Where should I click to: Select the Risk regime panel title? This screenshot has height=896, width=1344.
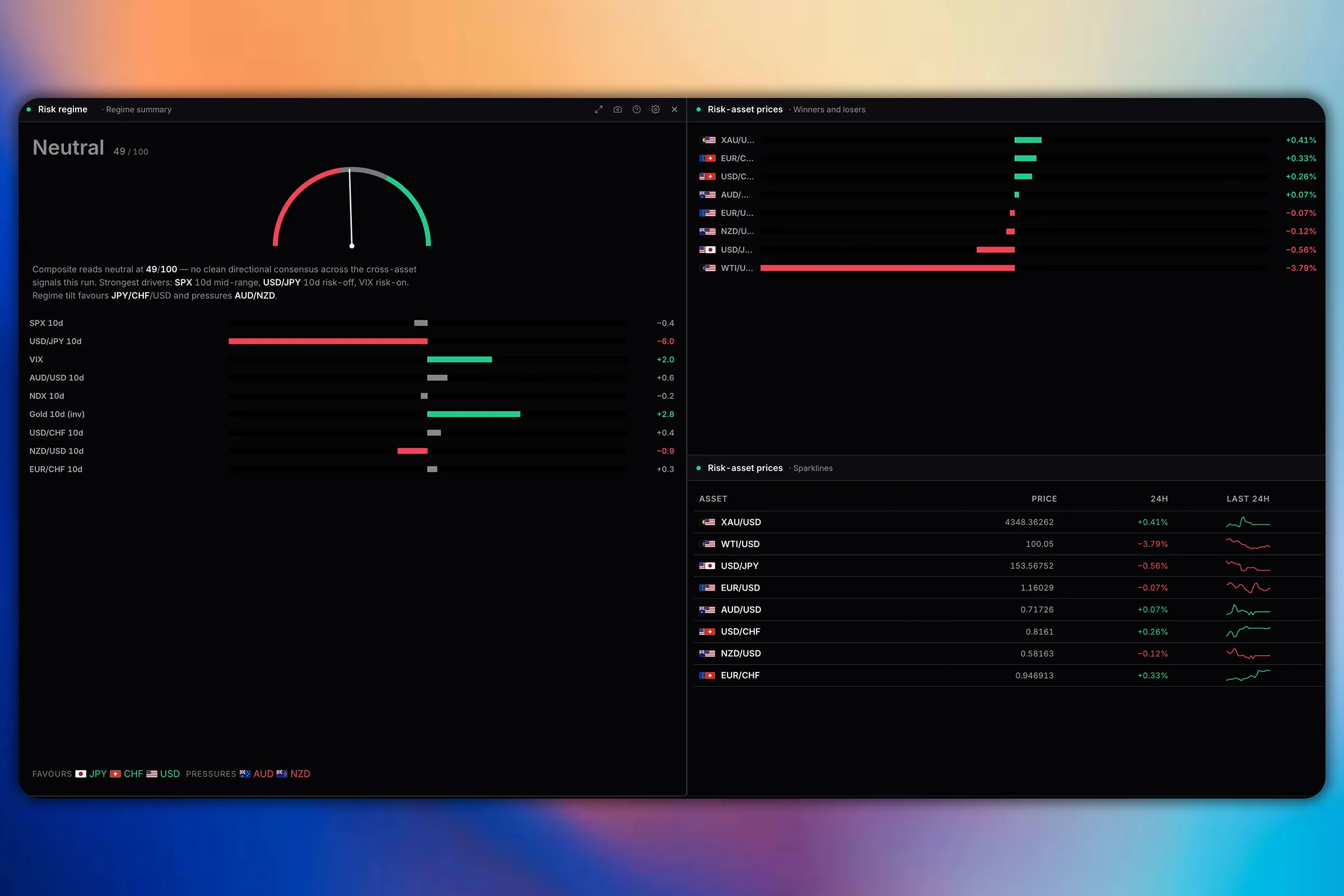pos(62,109)
